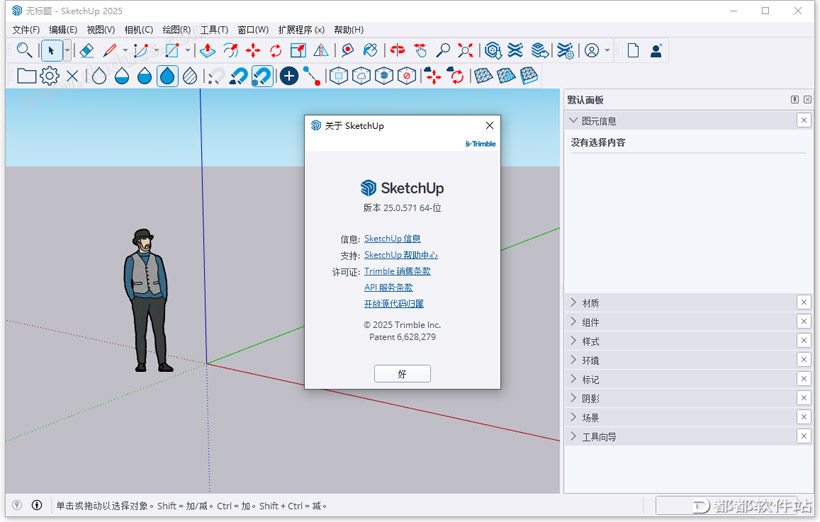Open account icon dropdown arrow
The height and width of the screenshot is (522, 820).
click(607, 51)
